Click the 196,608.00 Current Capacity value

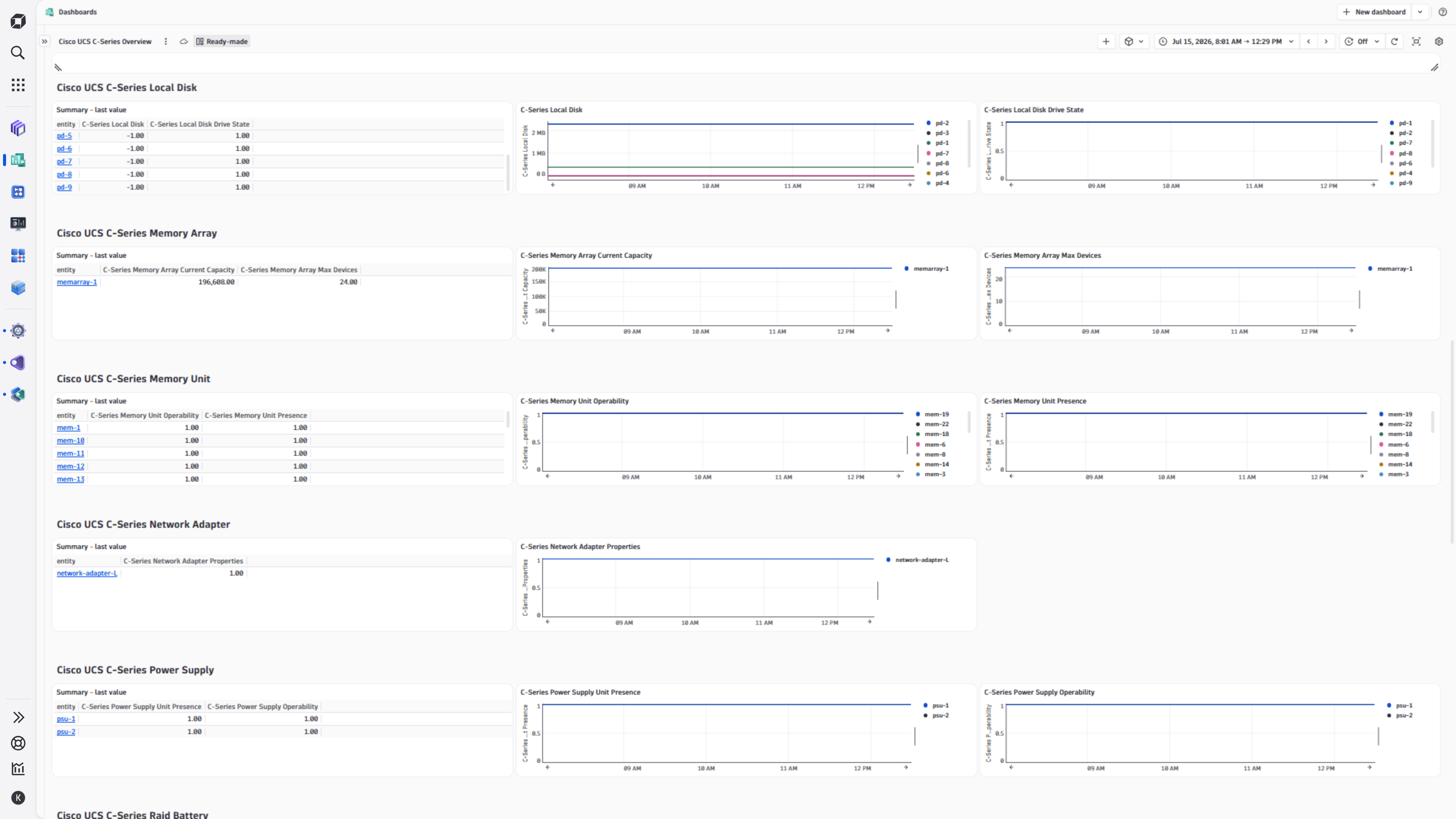click(216, 282)
